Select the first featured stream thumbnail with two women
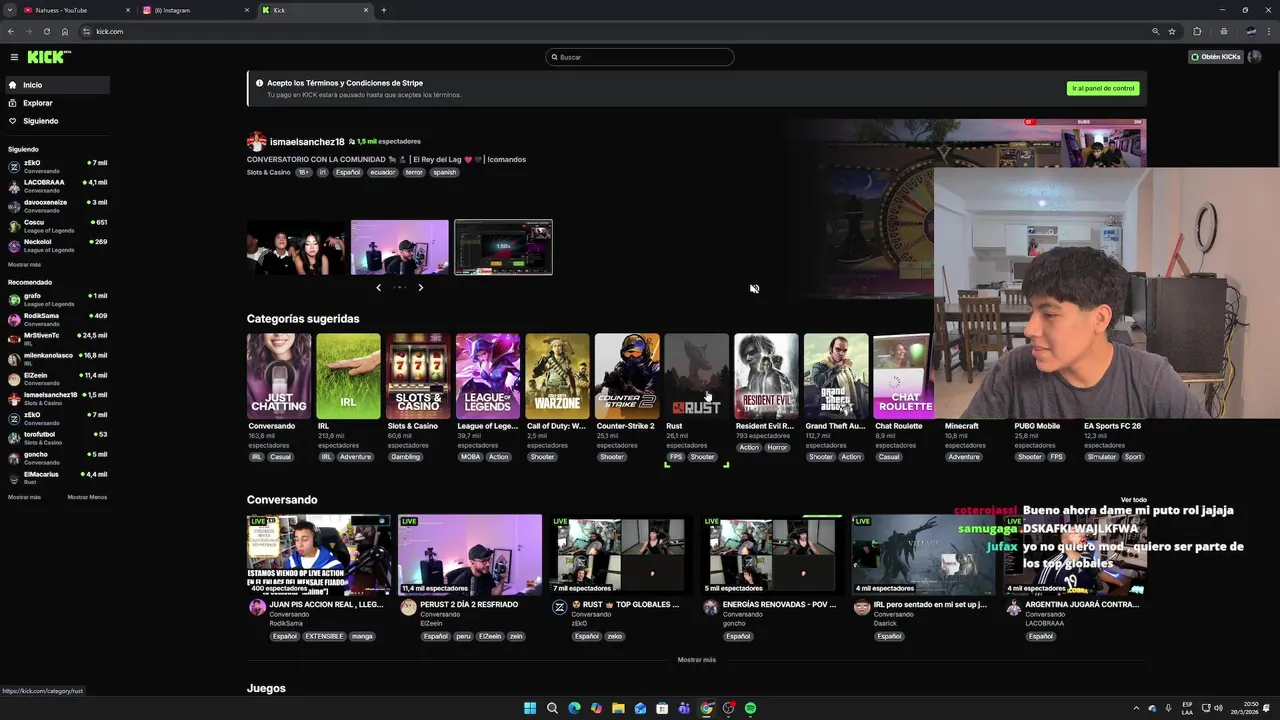Viewport: 1280px width, 720px height. pyautogui.click(x=296, y=247)
